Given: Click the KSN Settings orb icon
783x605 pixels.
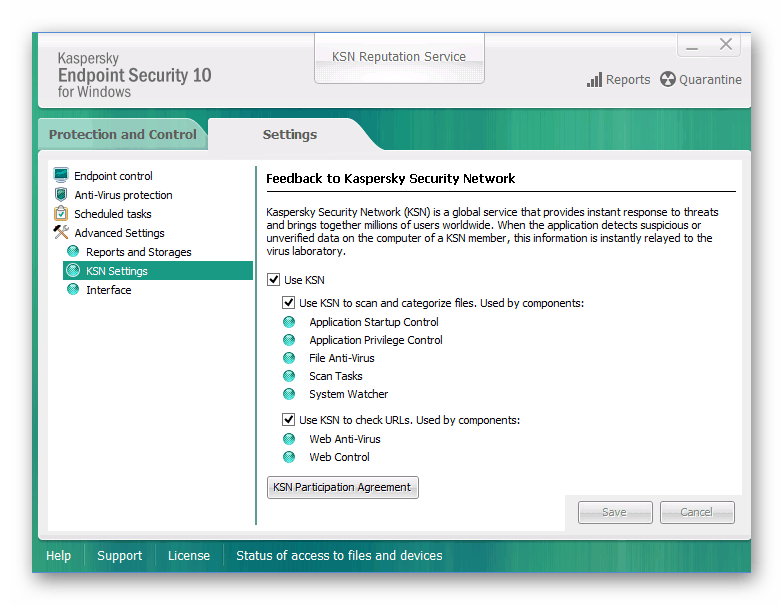Looking at the screenshot, I should click(x=73, y=271).
